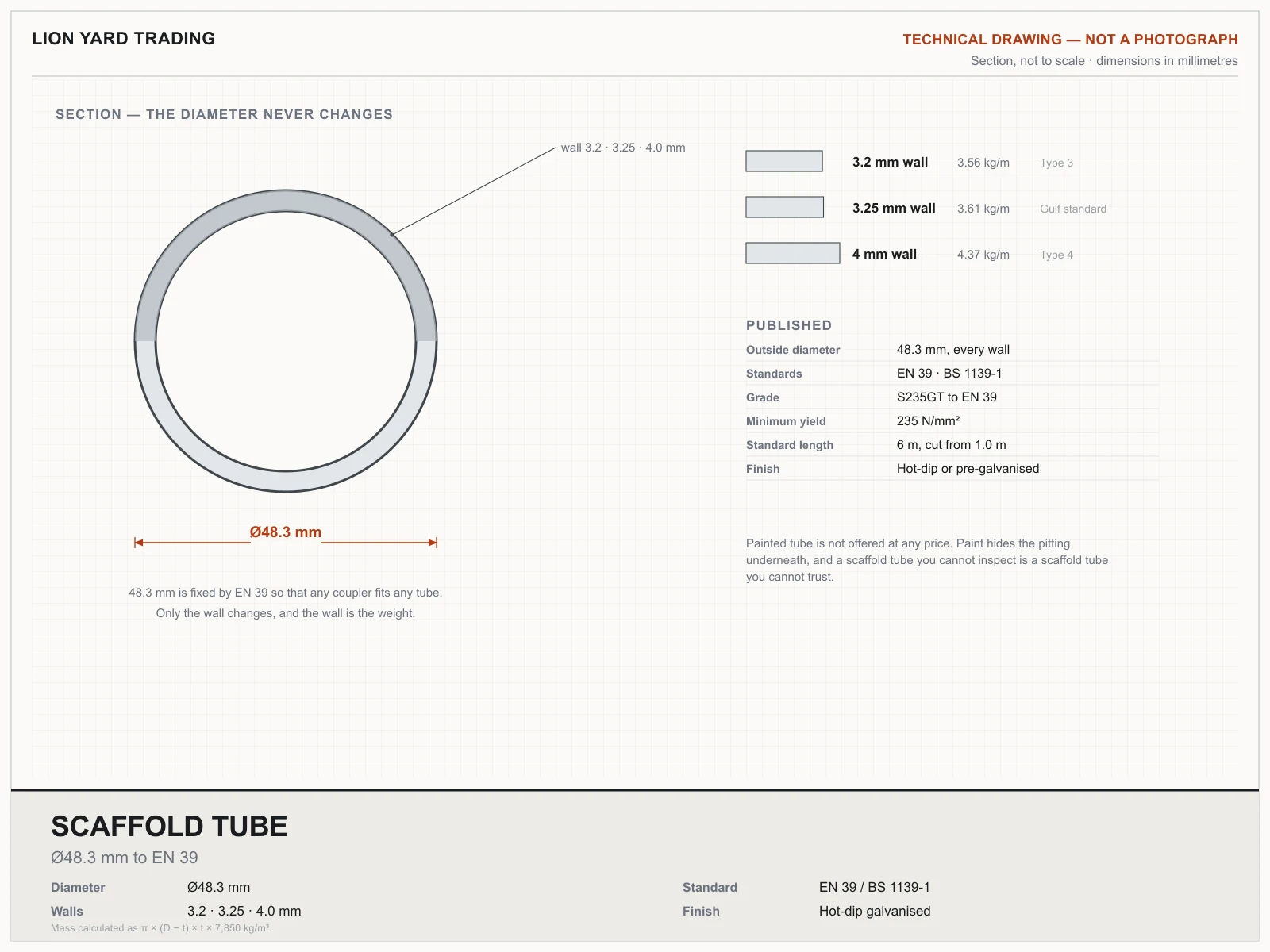This screenshot has width=1270, height=952.
Task: Click the left arrowhead of the diameter dimension
Action: click(139, 543)
